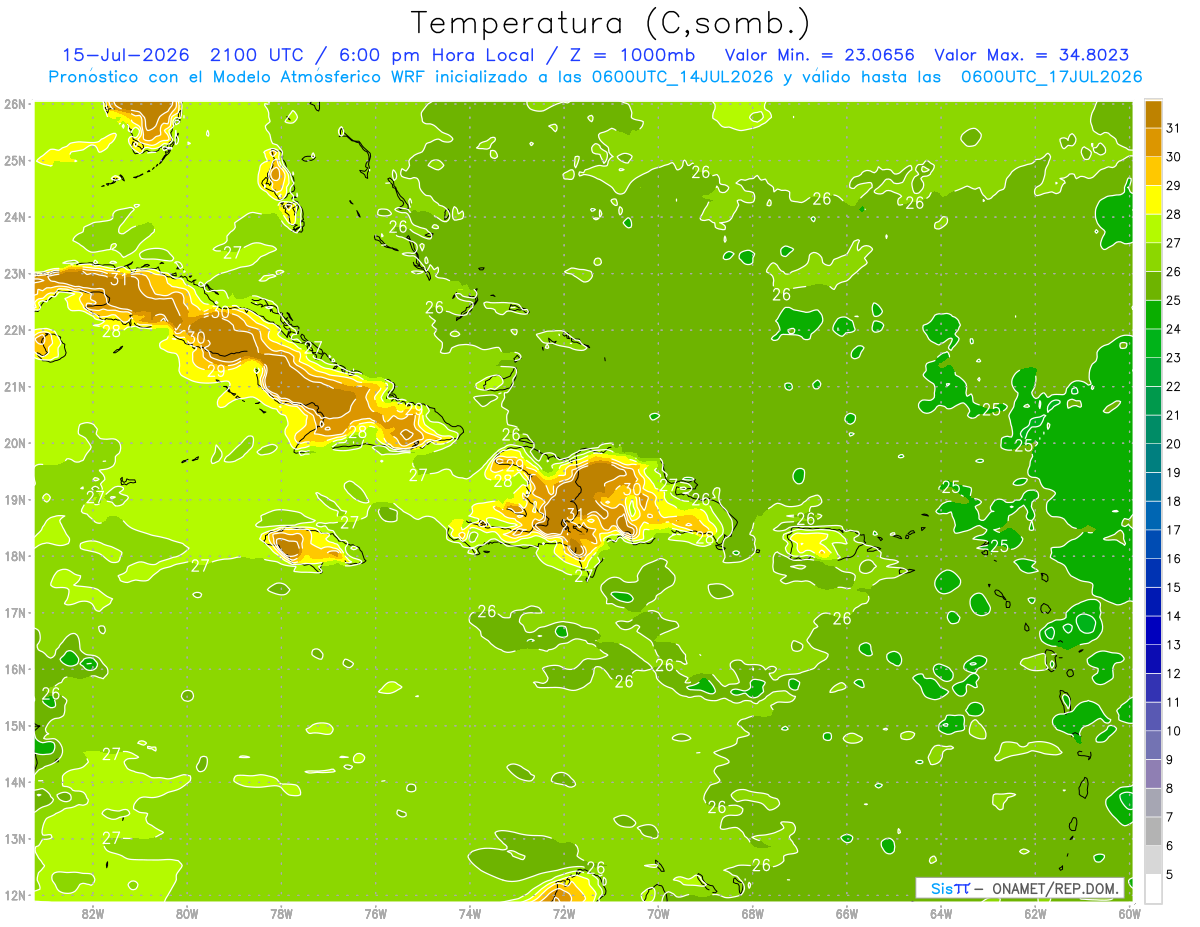Image resolution: width=1200 pixels, height=927 pixels.
Task: Click the '22N' latitude axis label
Action: [x=15, y=330]
